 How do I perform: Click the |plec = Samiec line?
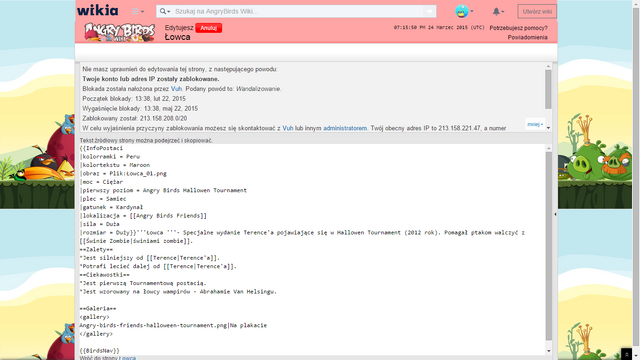click(x=103, y=199)
